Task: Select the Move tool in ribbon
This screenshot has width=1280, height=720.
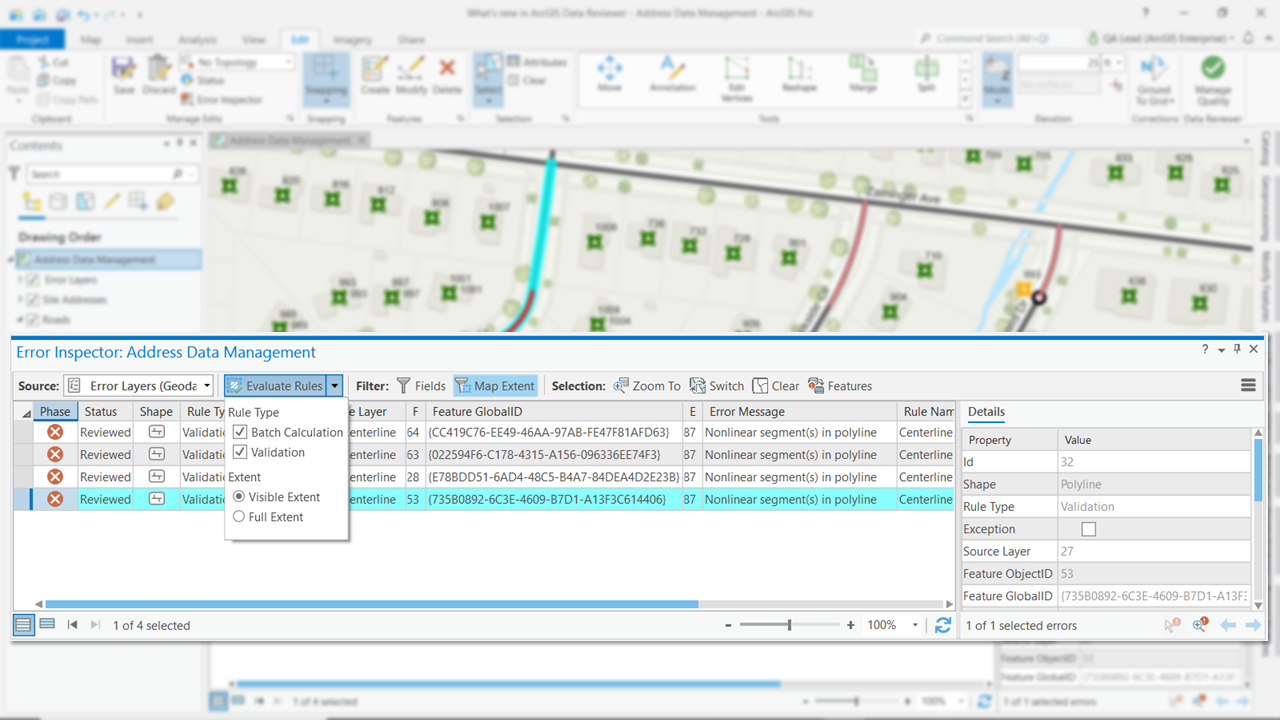Action: click(x=609, y=75)
